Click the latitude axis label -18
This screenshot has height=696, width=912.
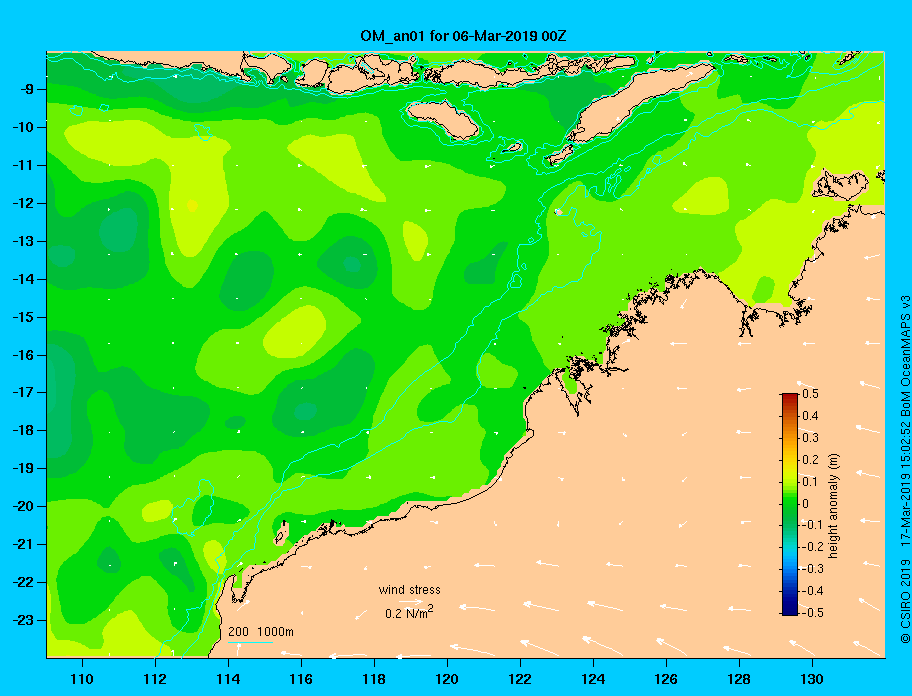pos(23,431)
